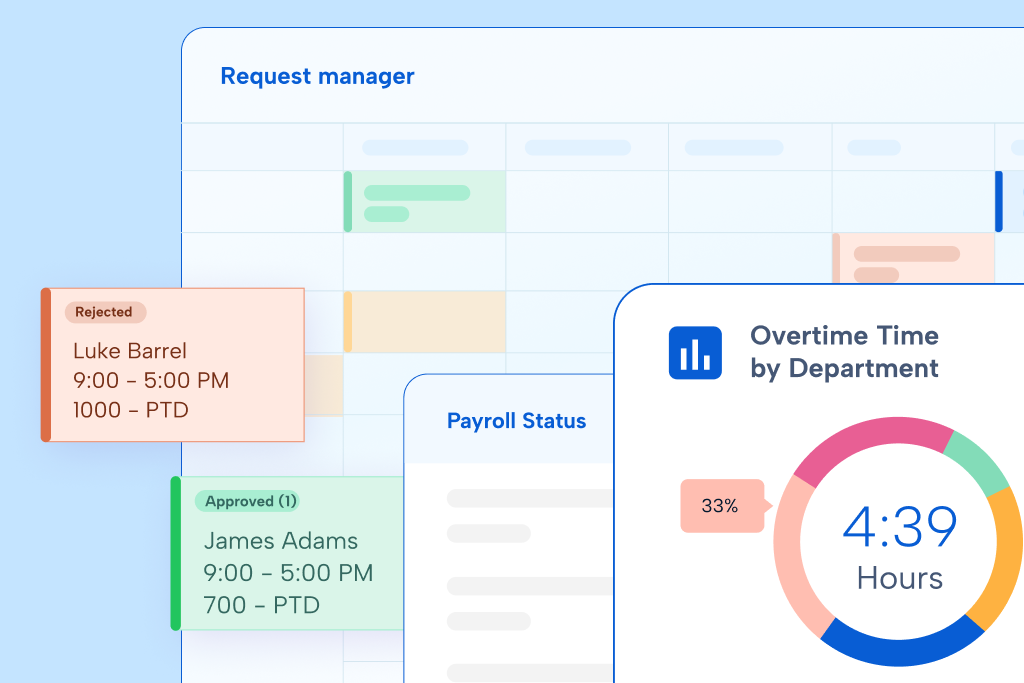Open the yellow event block in the grid
Image resolution: width=1024 pixels, height=683 pixels.
click(425, 322)
